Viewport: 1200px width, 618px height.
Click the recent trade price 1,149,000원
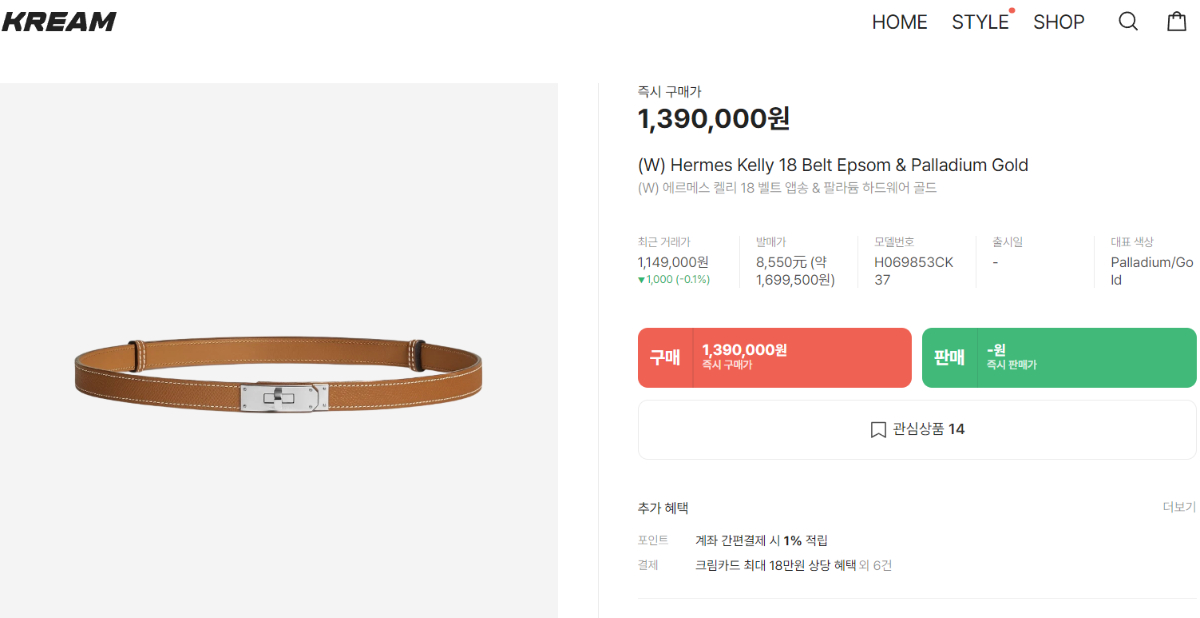click(674, 262)
